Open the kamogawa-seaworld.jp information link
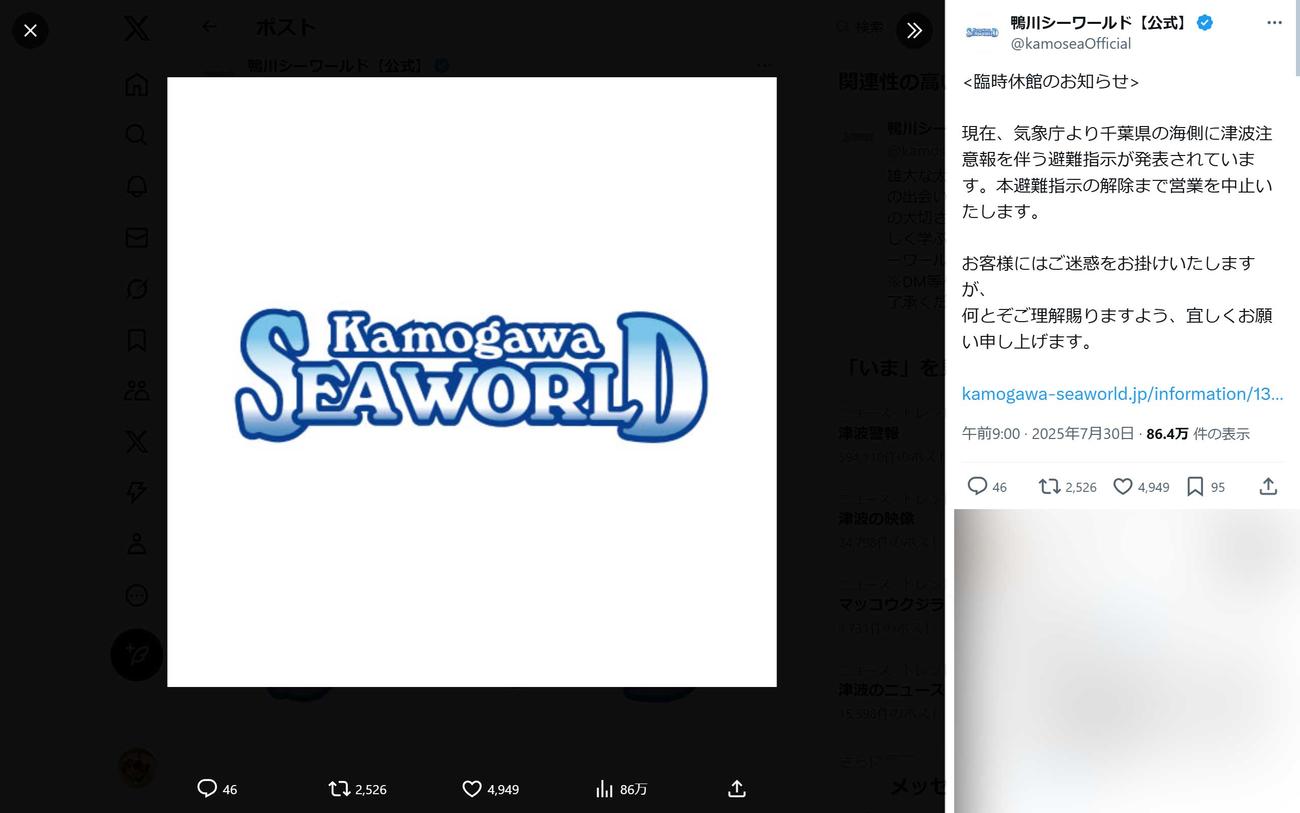The width and height of the screenshot is (1300, 813). (1122, 394)
